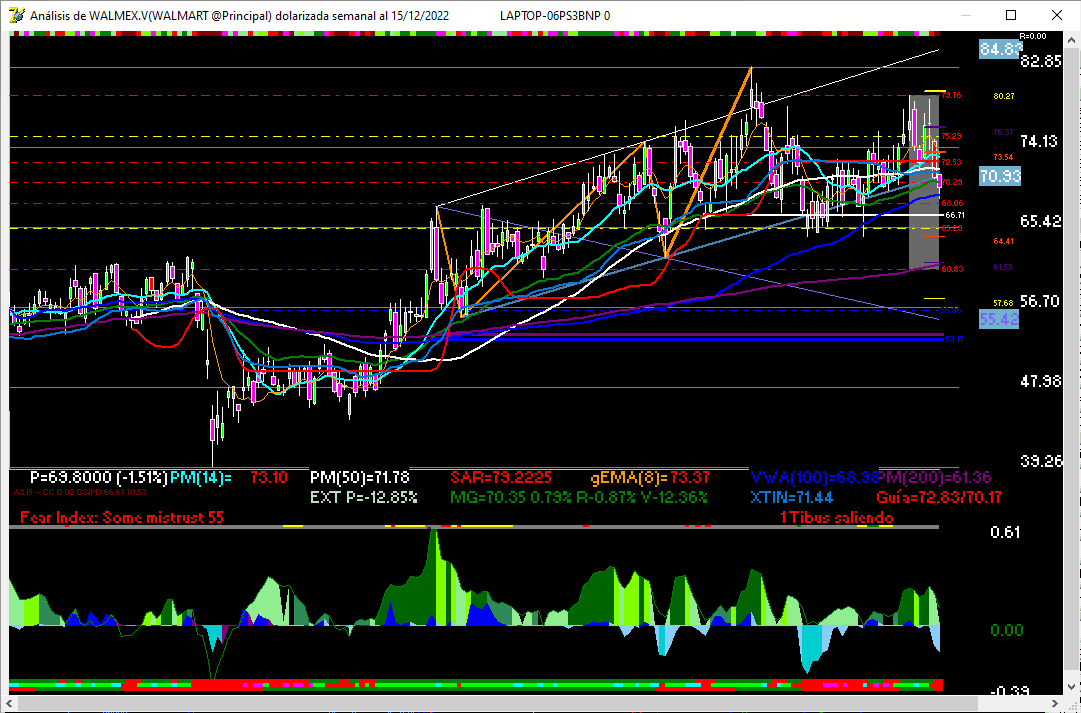Click the R=0.00 label
This screenshot has width=1081, height=713.
click(1032, 36)
